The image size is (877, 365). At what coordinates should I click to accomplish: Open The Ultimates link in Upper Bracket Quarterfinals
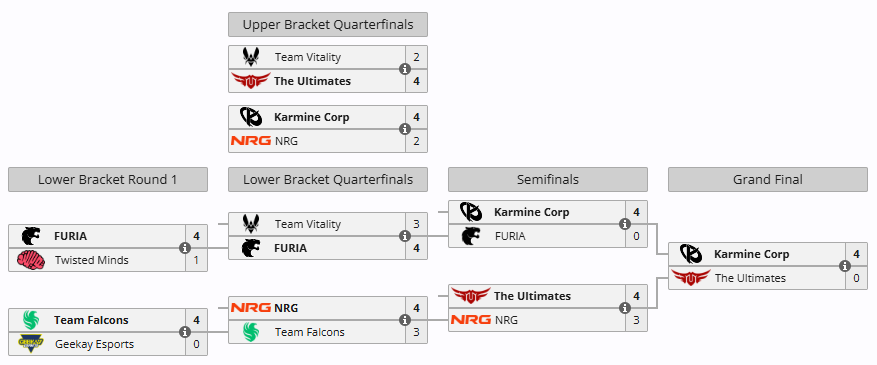pos(312,81)
